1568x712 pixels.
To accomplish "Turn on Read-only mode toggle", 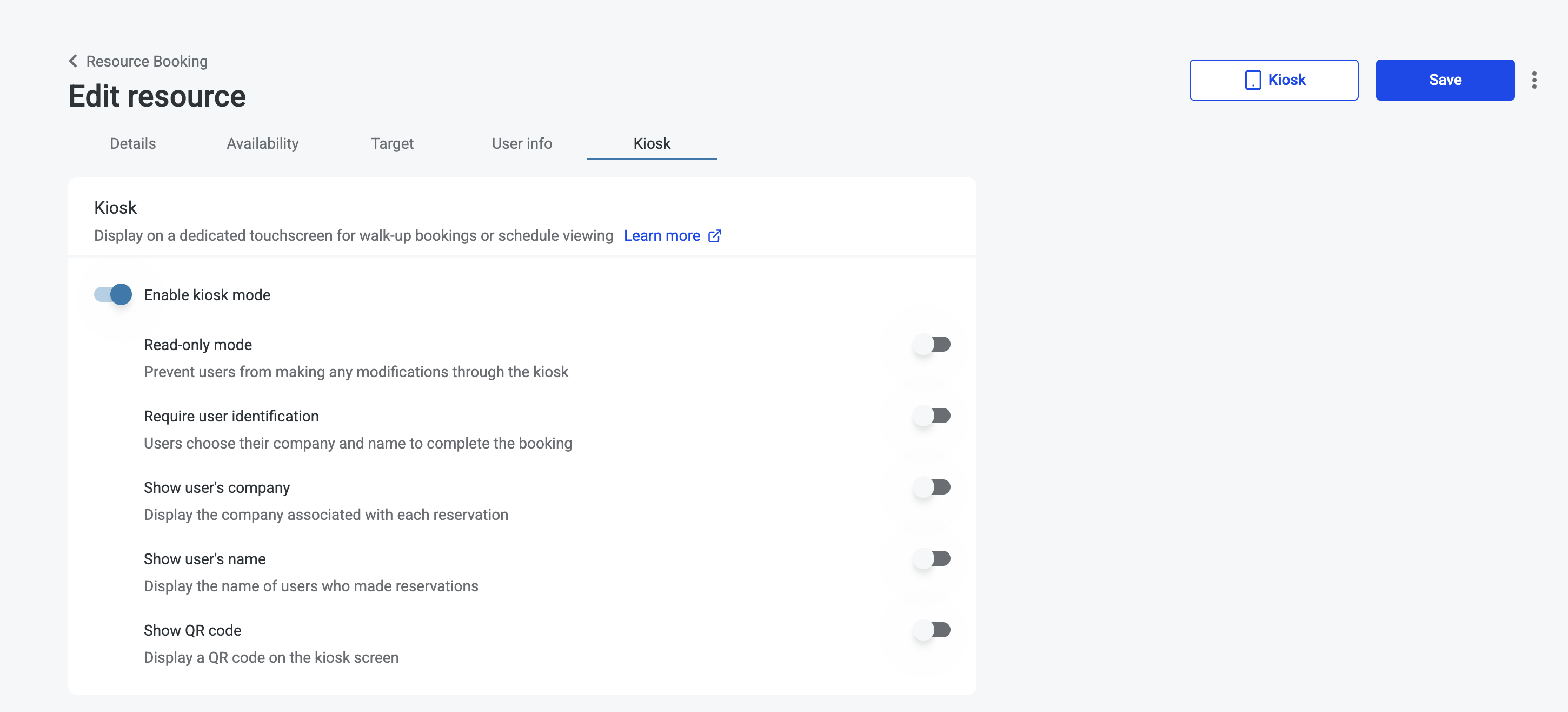I will click(931, 345).
